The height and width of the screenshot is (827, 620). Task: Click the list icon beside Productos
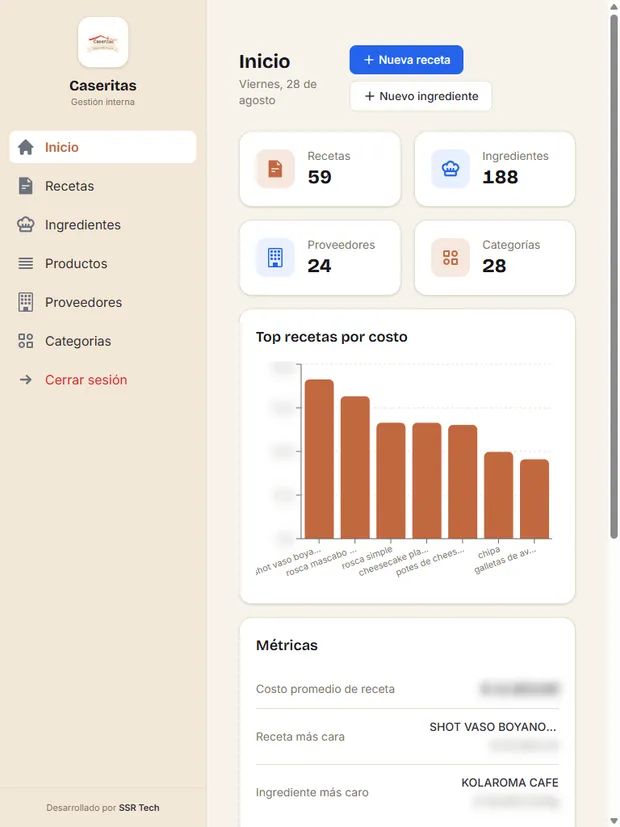(25, 263)
